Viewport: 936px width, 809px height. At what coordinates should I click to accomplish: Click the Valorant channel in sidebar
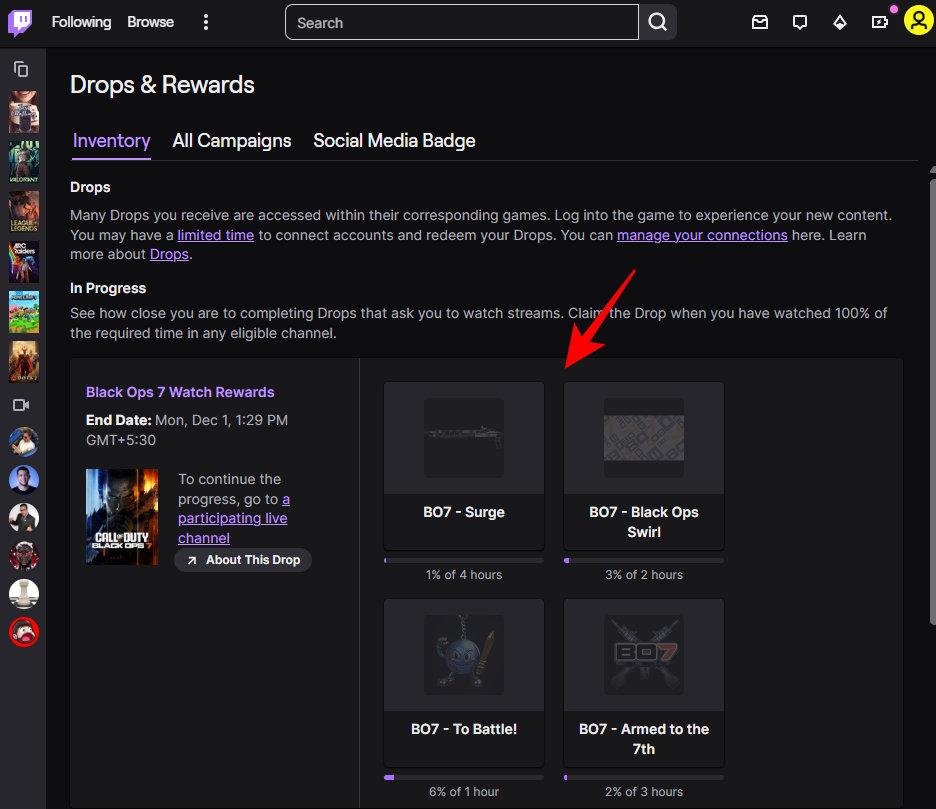pos(23,161)
